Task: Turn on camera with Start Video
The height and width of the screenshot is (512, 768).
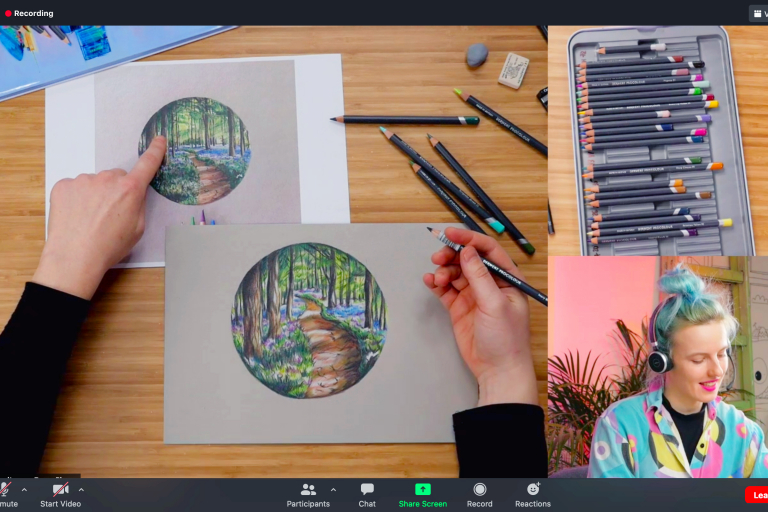Action: (x=61, y=489)
